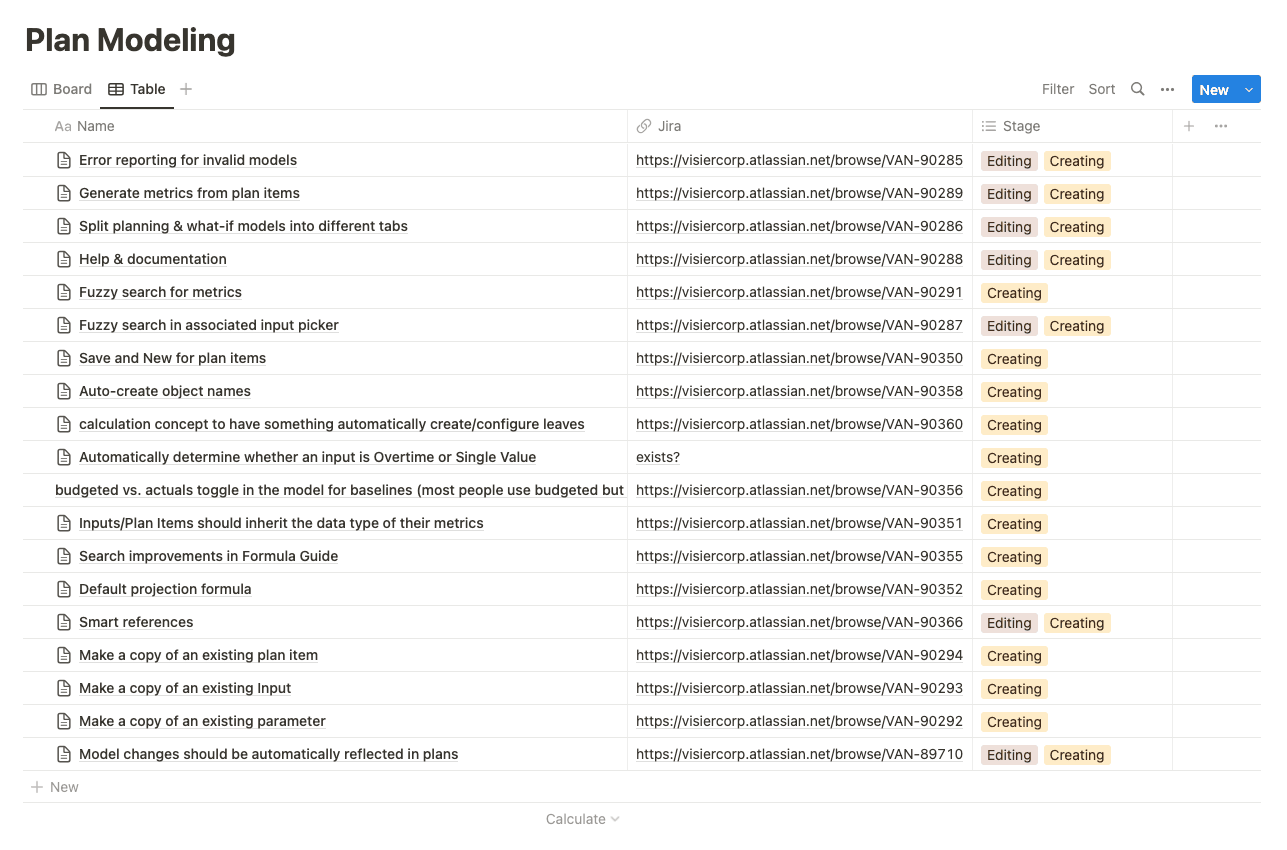Click Editing tag in Smart references row
The image size is (1287, 850).
1009,623
